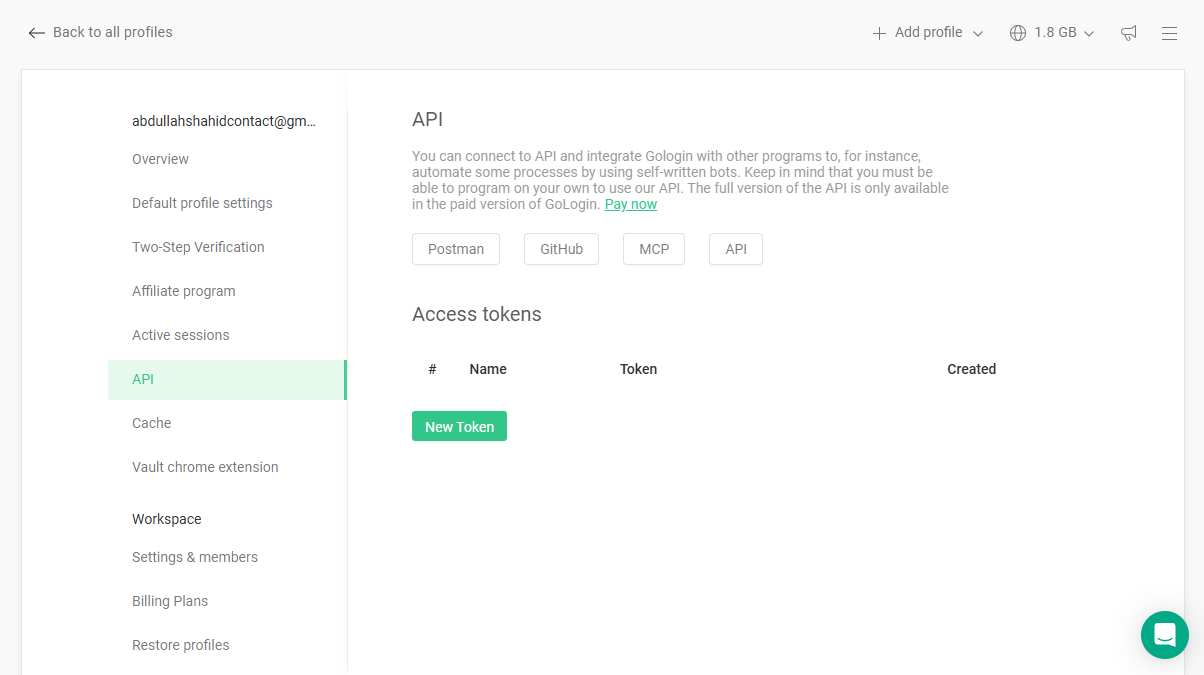
Task: Click the back arrow to all profiles
Action: point(36,32)
